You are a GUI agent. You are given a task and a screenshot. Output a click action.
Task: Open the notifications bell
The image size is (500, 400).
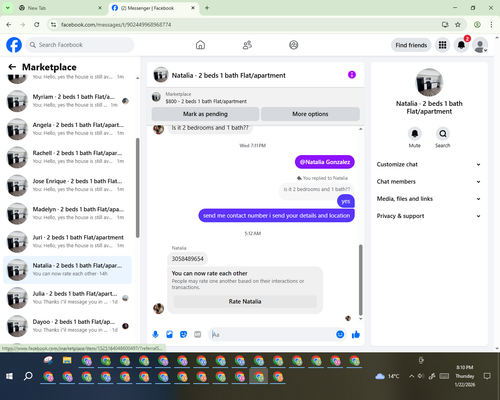(x=461, y=45)
